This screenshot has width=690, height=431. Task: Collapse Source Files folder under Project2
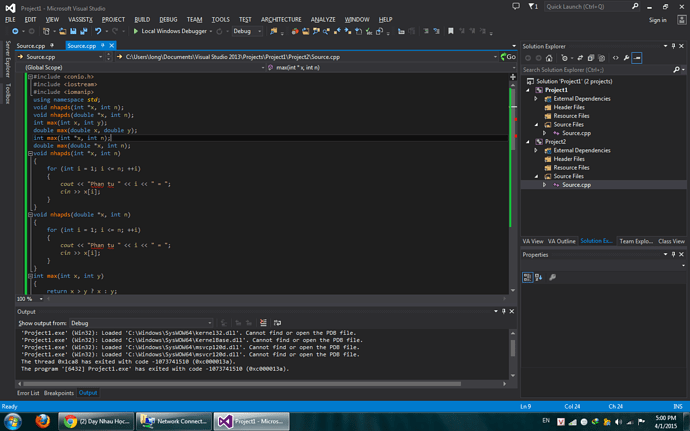(x=536, y=176)
